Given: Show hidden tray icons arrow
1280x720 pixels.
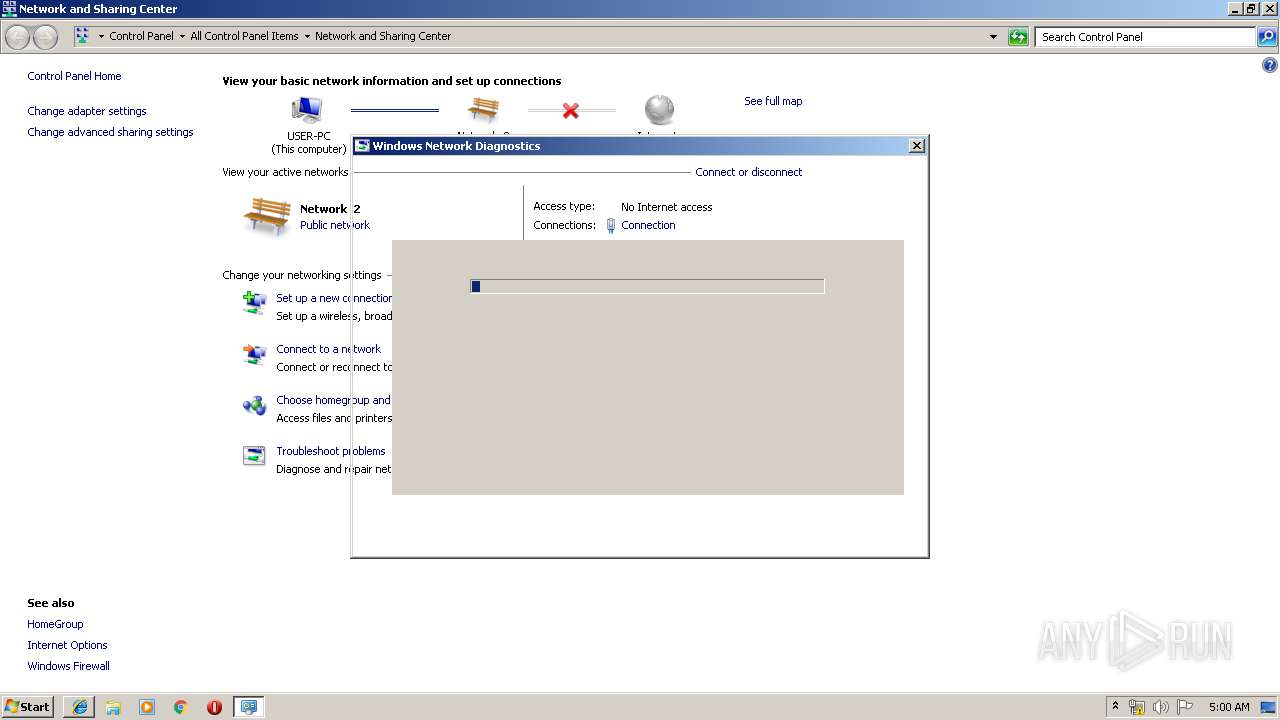Looking at the screenshot, I should click(x=1115, y=706).
